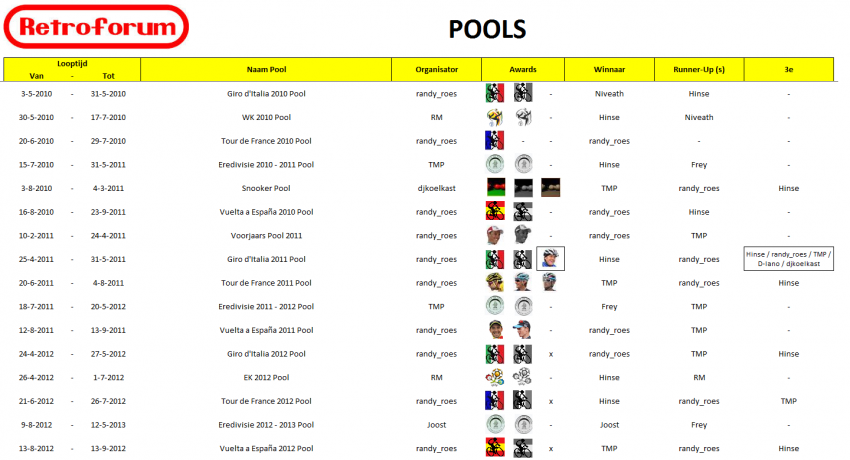The image size is (850, 460).
Task: Select the Organisator column header
Action: coord(437,70)
